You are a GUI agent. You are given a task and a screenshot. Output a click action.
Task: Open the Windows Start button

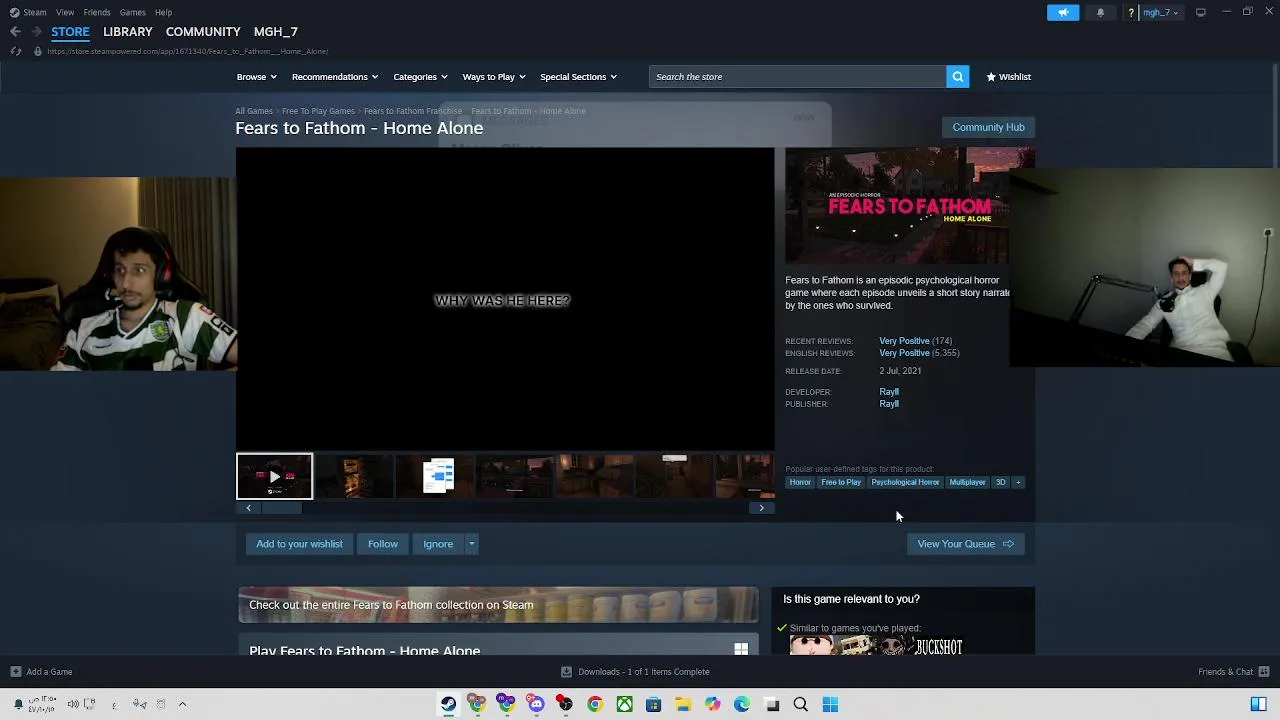coord(830,704)
